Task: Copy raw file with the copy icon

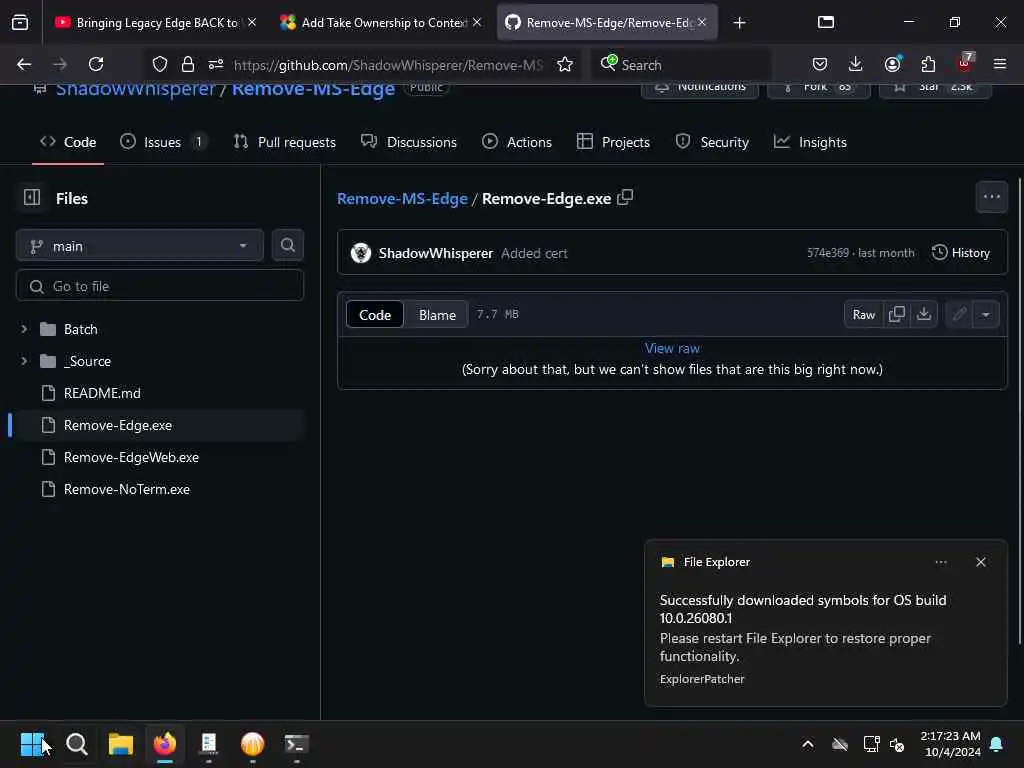Action: (x=897, y=314)
